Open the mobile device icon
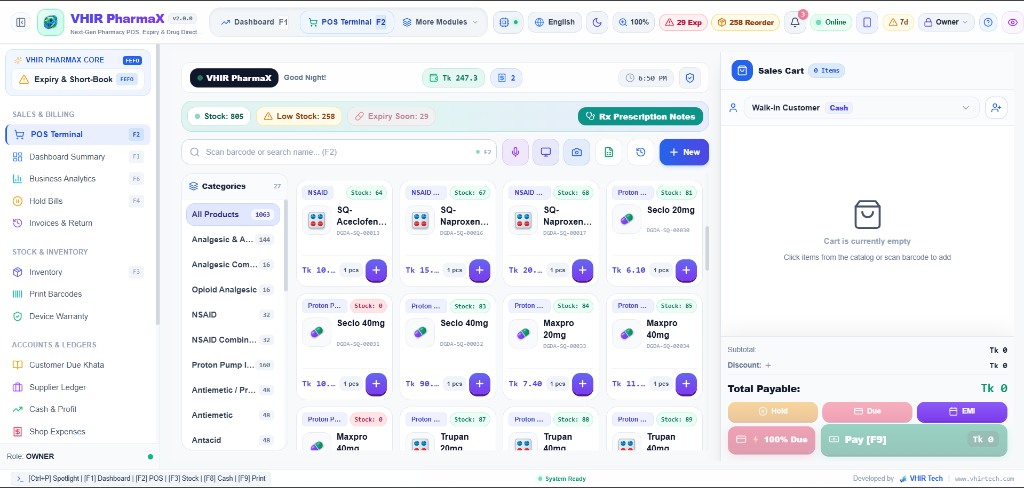The width and height of the screenshot is (1024, 488). click(x=867, y=22)
